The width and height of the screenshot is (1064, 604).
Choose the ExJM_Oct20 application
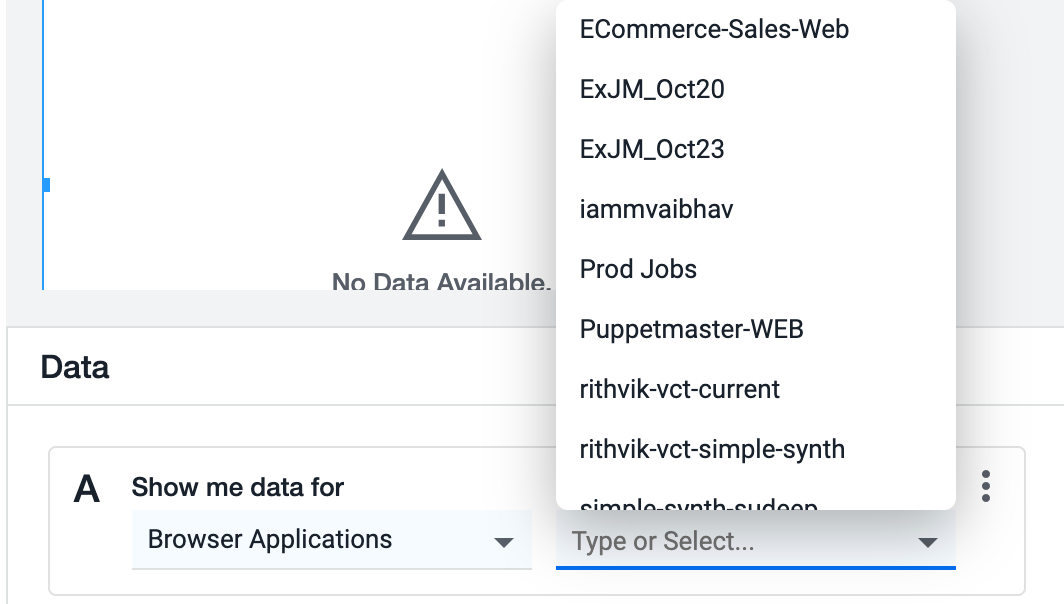(x=755, y=89)
